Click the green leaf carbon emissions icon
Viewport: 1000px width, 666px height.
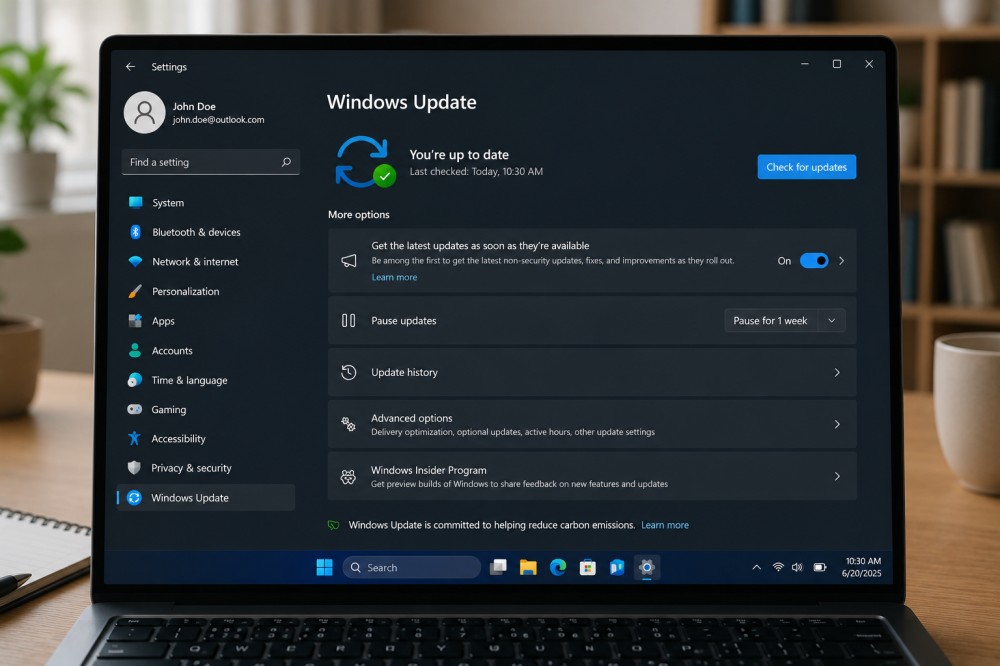(334, 525)
